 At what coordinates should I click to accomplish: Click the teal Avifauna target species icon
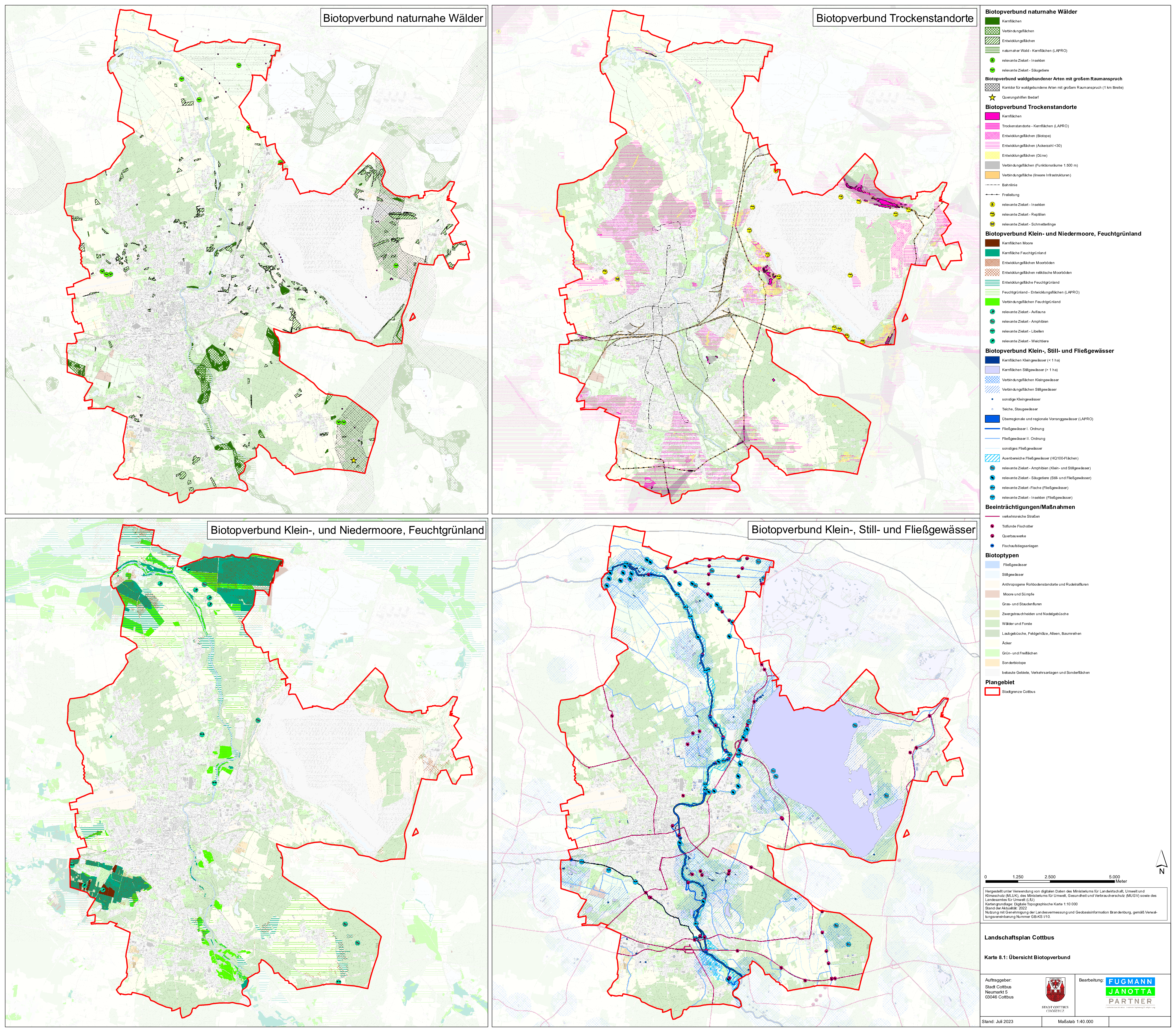click(x=993, y=312)
